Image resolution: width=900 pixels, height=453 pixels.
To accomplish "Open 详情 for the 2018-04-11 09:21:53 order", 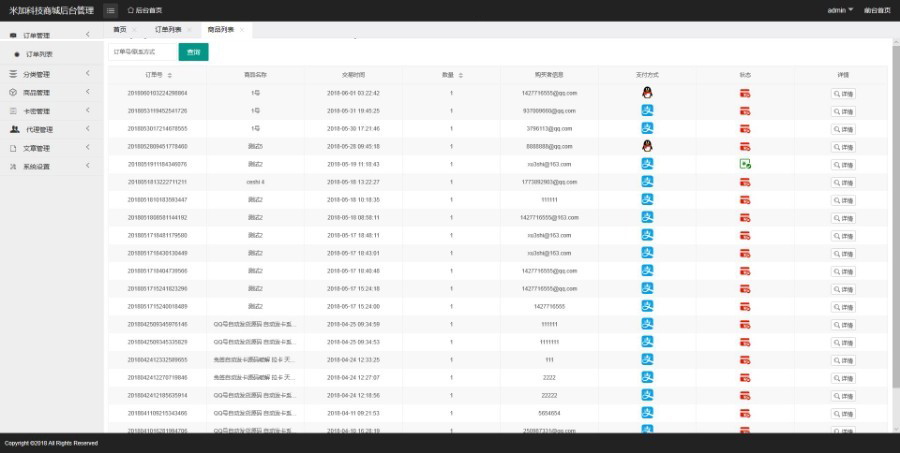I will point(843,414).
